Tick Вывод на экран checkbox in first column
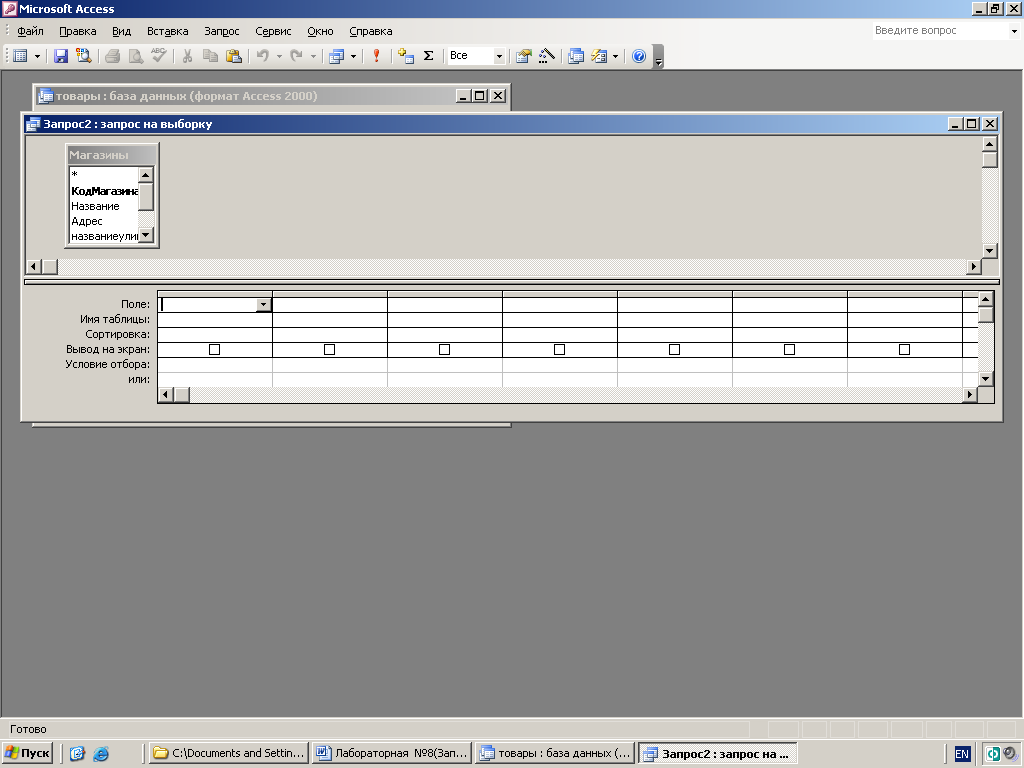 click(x=214, y=350)
